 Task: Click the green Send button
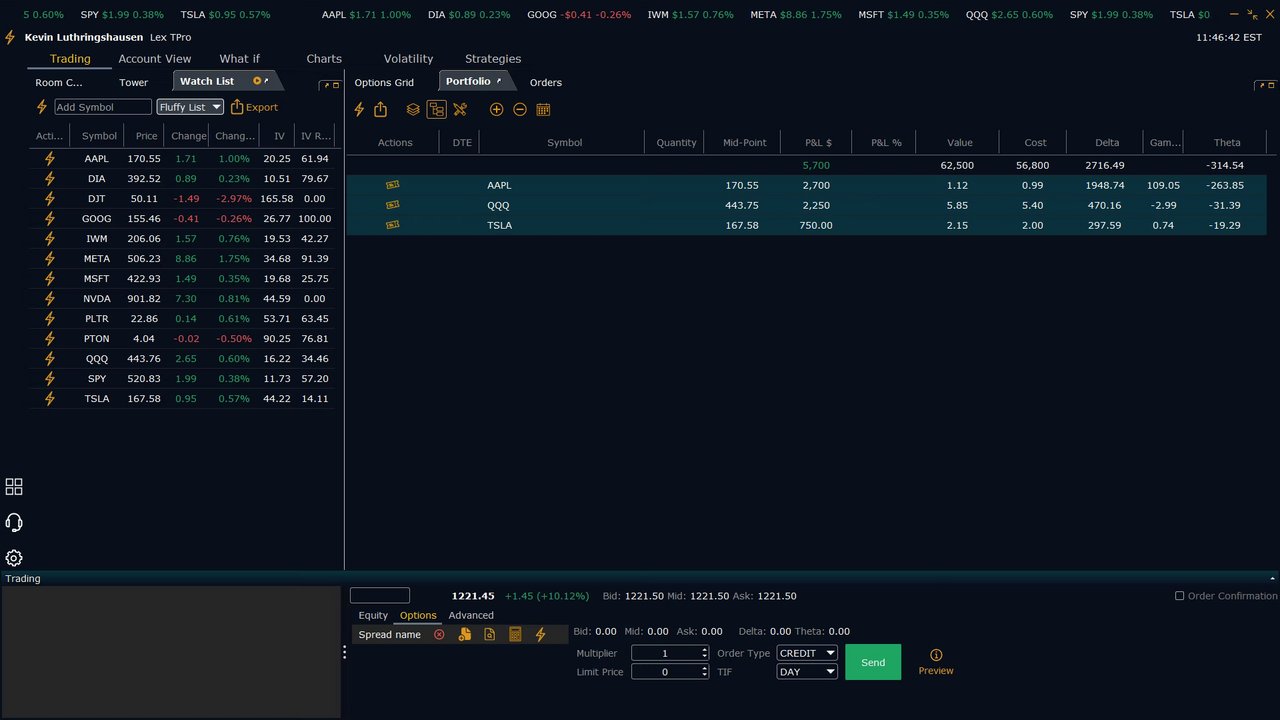point(873,662)
